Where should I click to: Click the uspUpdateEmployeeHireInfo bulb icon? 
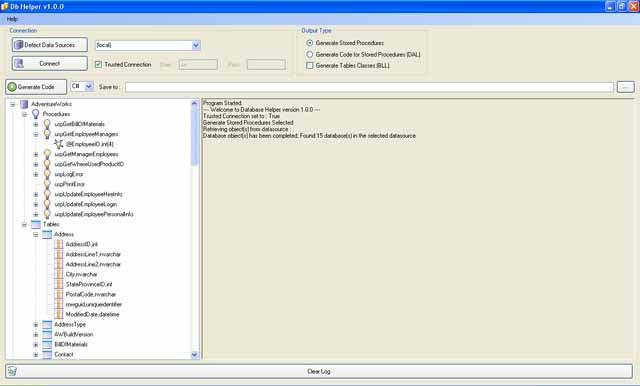point(47,194)
